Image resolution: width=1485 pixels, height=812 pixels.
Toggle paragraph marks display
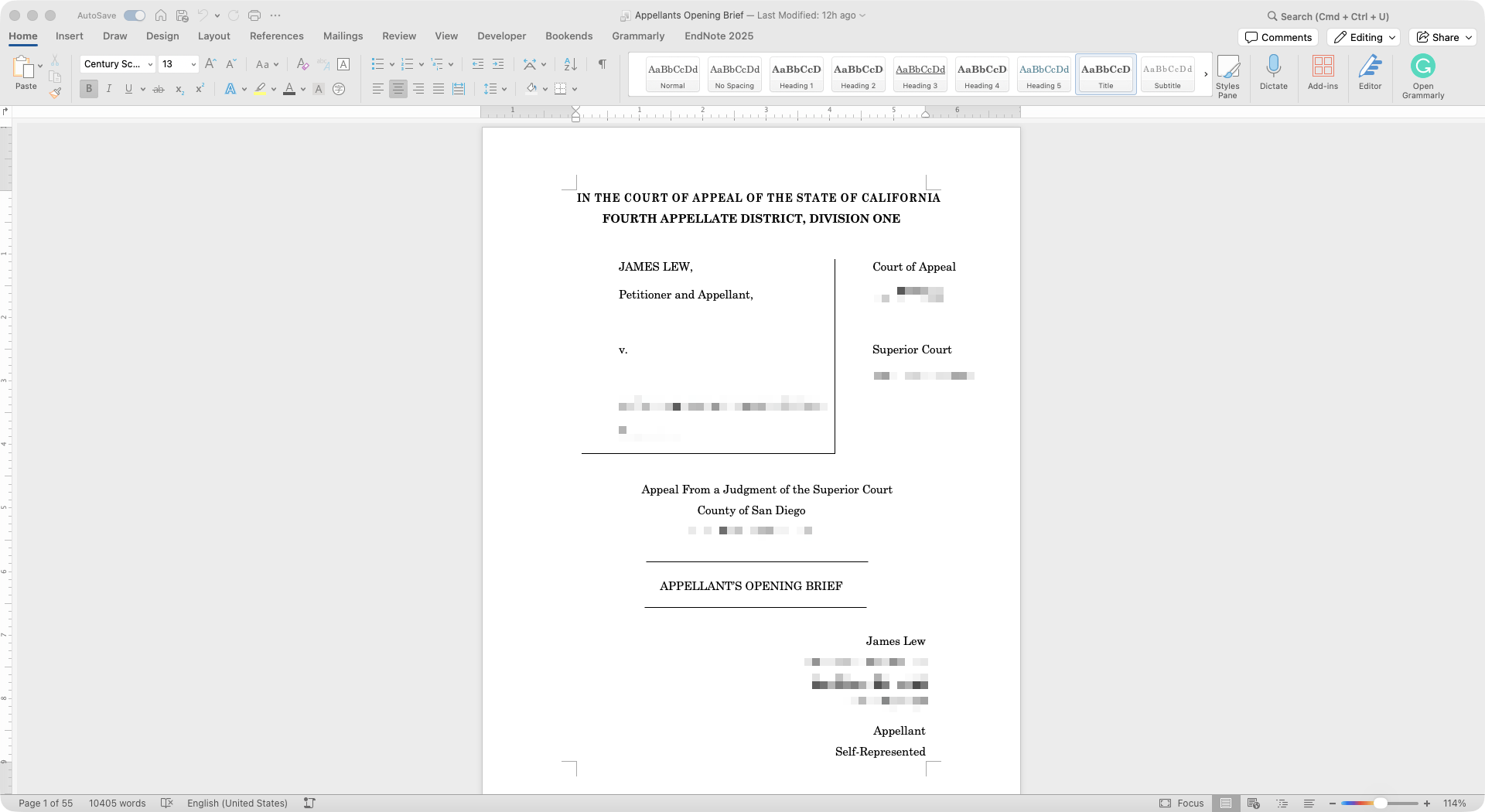click(602, 64)
